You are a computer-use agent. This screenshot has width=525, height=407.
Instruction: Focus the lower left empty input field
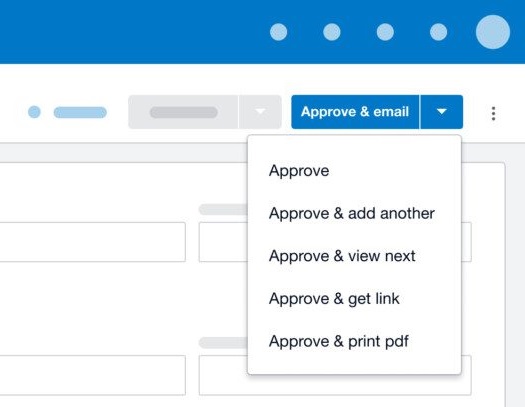coord(92,375)
